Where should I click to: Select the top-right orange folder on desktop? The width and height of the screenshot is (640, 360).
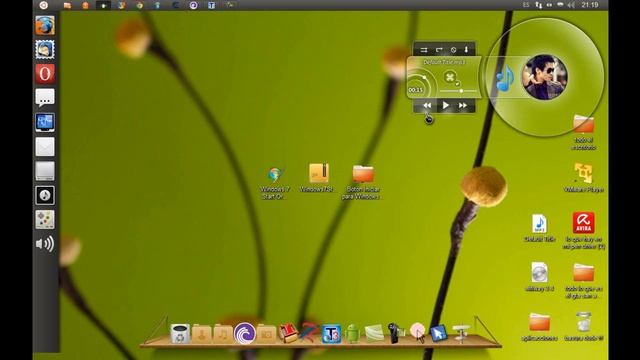583,132
